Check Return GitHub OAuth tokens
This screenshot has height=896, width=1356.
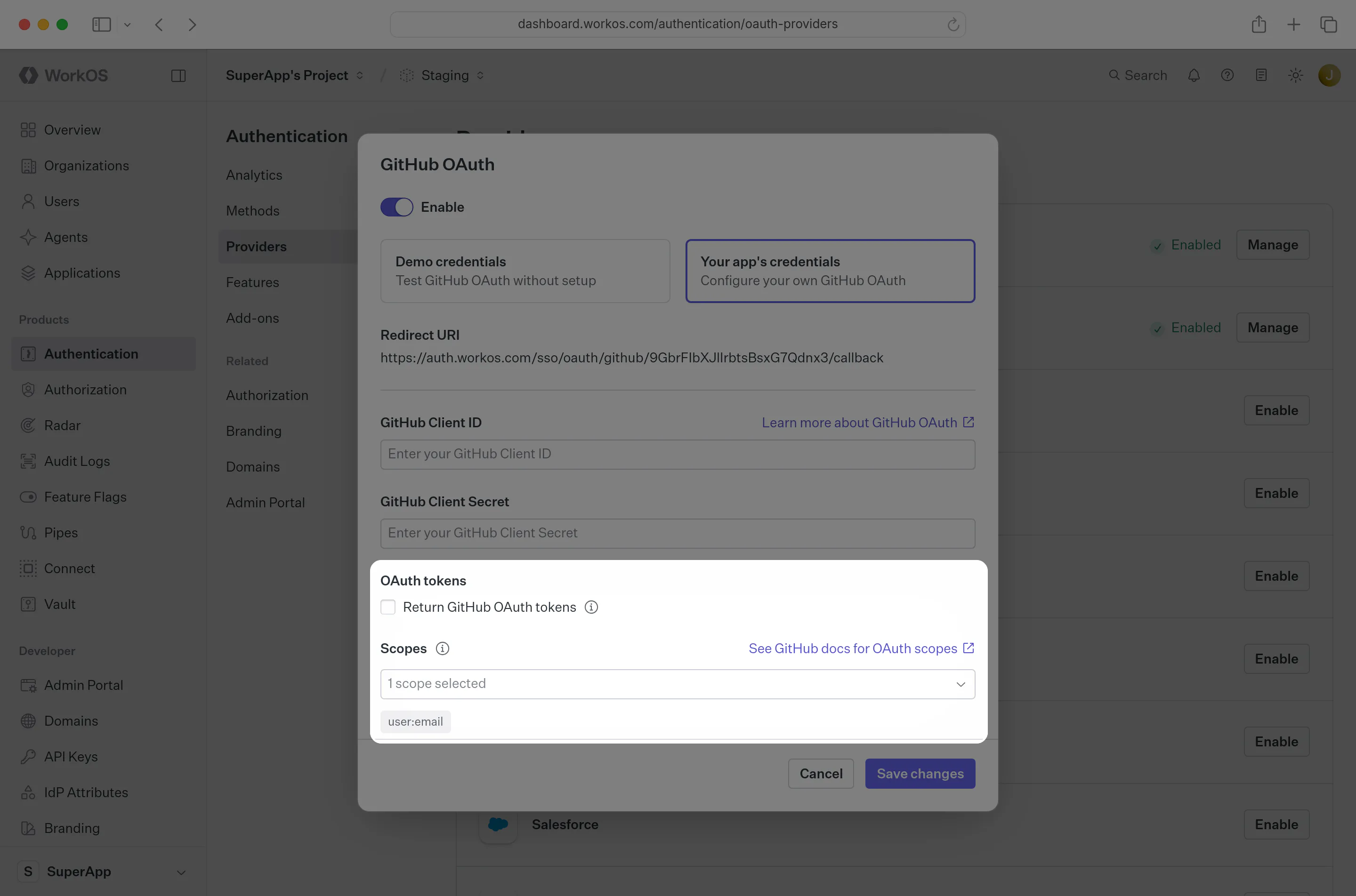[388, 607]
